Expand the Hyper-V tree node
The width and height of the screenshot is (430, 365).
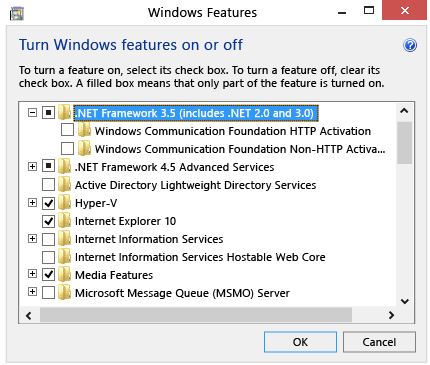[32, 202]
